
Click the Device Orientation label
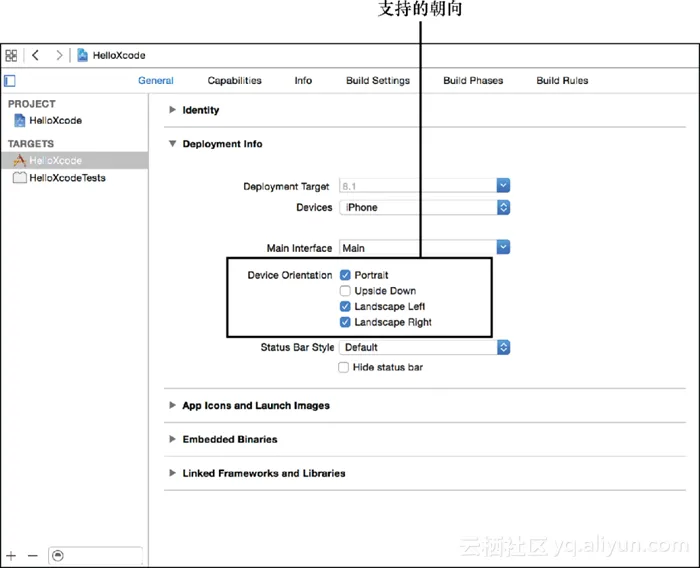[x=290, y=275]
